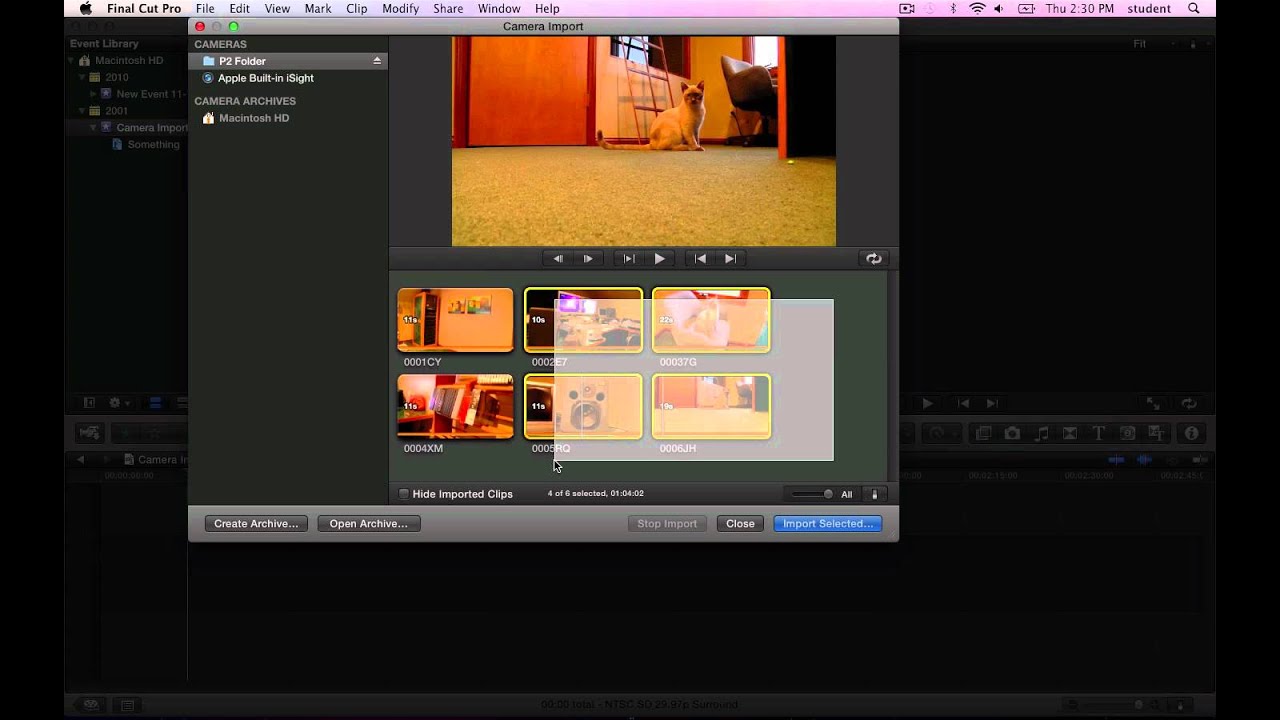Open the Photos browser camera icon
This screenshot has height=720, width=1280.
coord(1012,433)
